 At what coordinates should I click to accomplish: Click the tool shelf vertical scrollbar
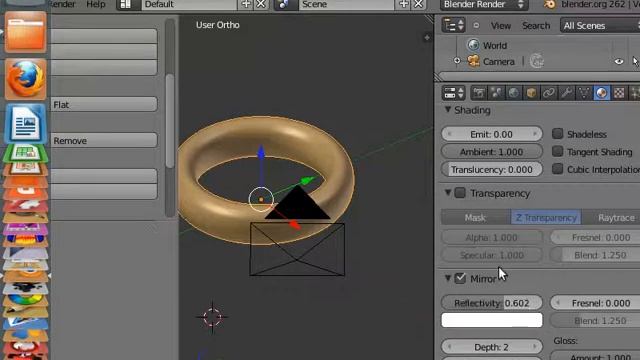(x=170, y=120)
